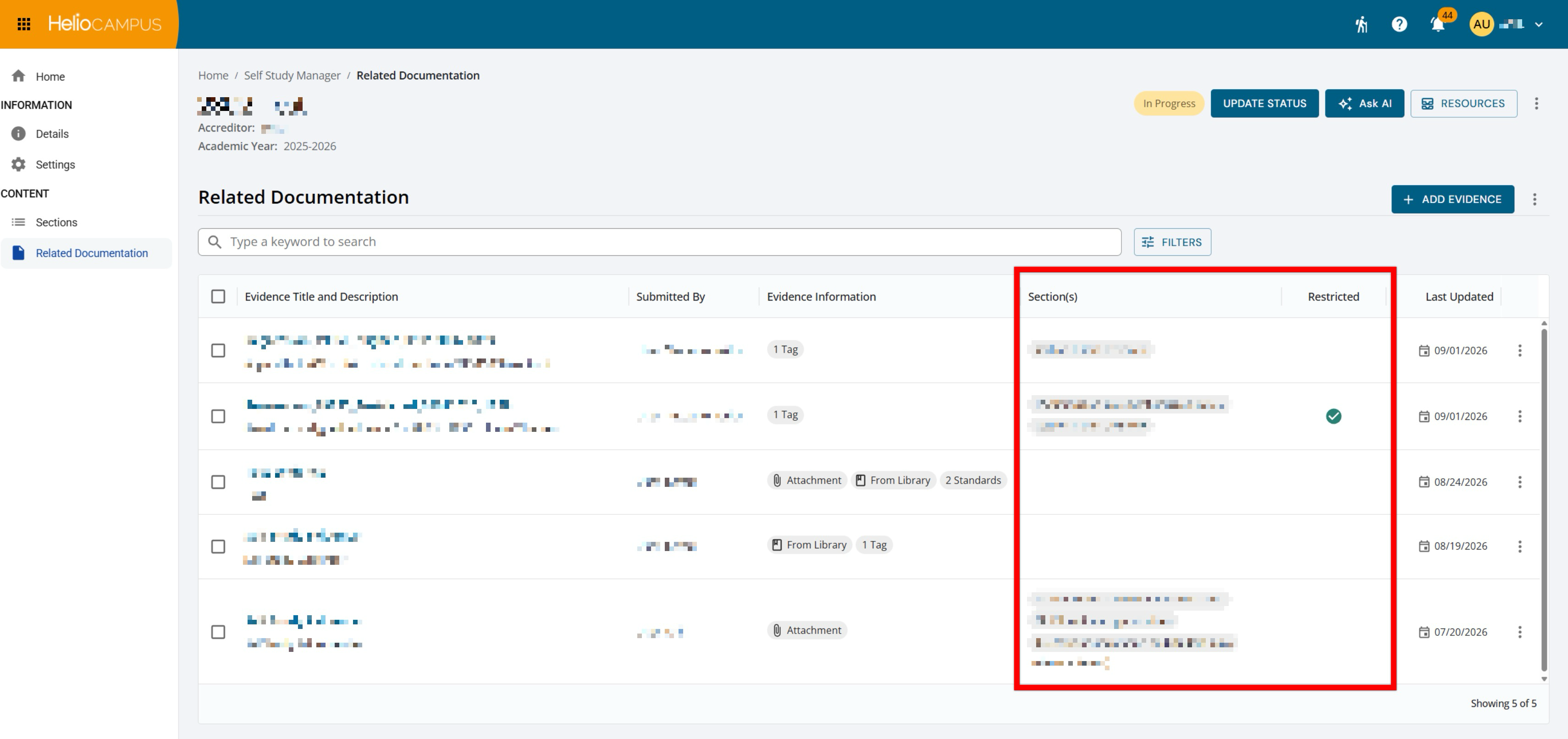Focus the keyword search field
1568x739 pixels.
point(659,242)
